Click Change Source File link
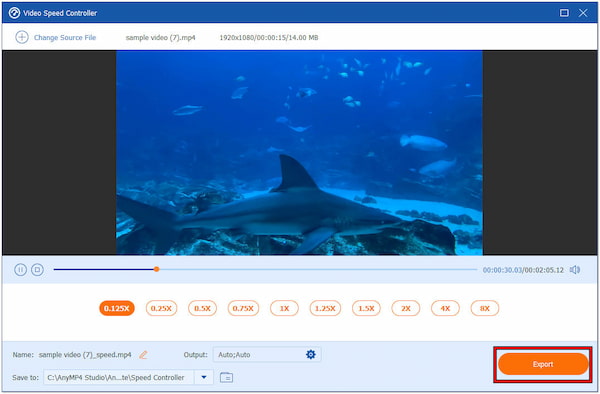 point(65,37)
